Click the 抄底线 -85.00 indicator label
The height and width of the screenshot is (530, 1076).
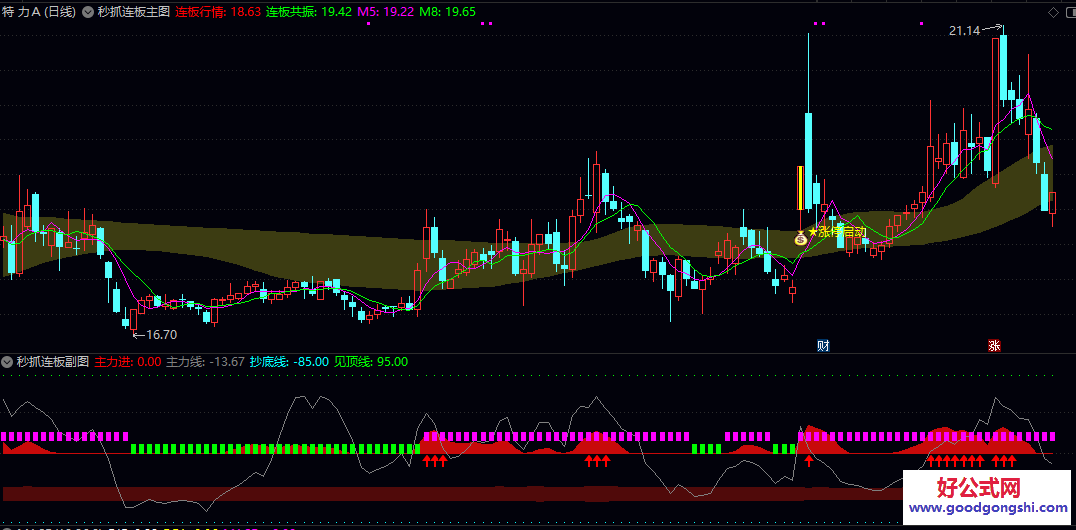click(x=288, y=362)
